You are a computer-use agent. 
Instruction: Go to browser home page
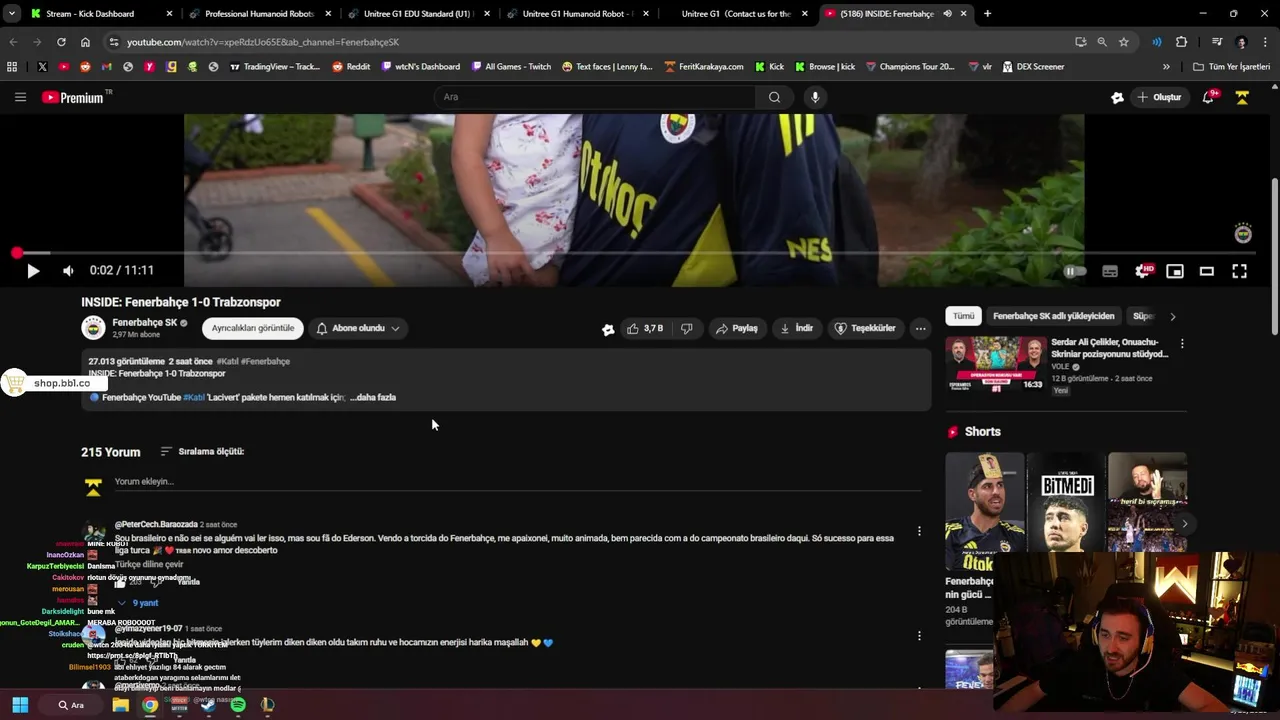pos(85,42)
